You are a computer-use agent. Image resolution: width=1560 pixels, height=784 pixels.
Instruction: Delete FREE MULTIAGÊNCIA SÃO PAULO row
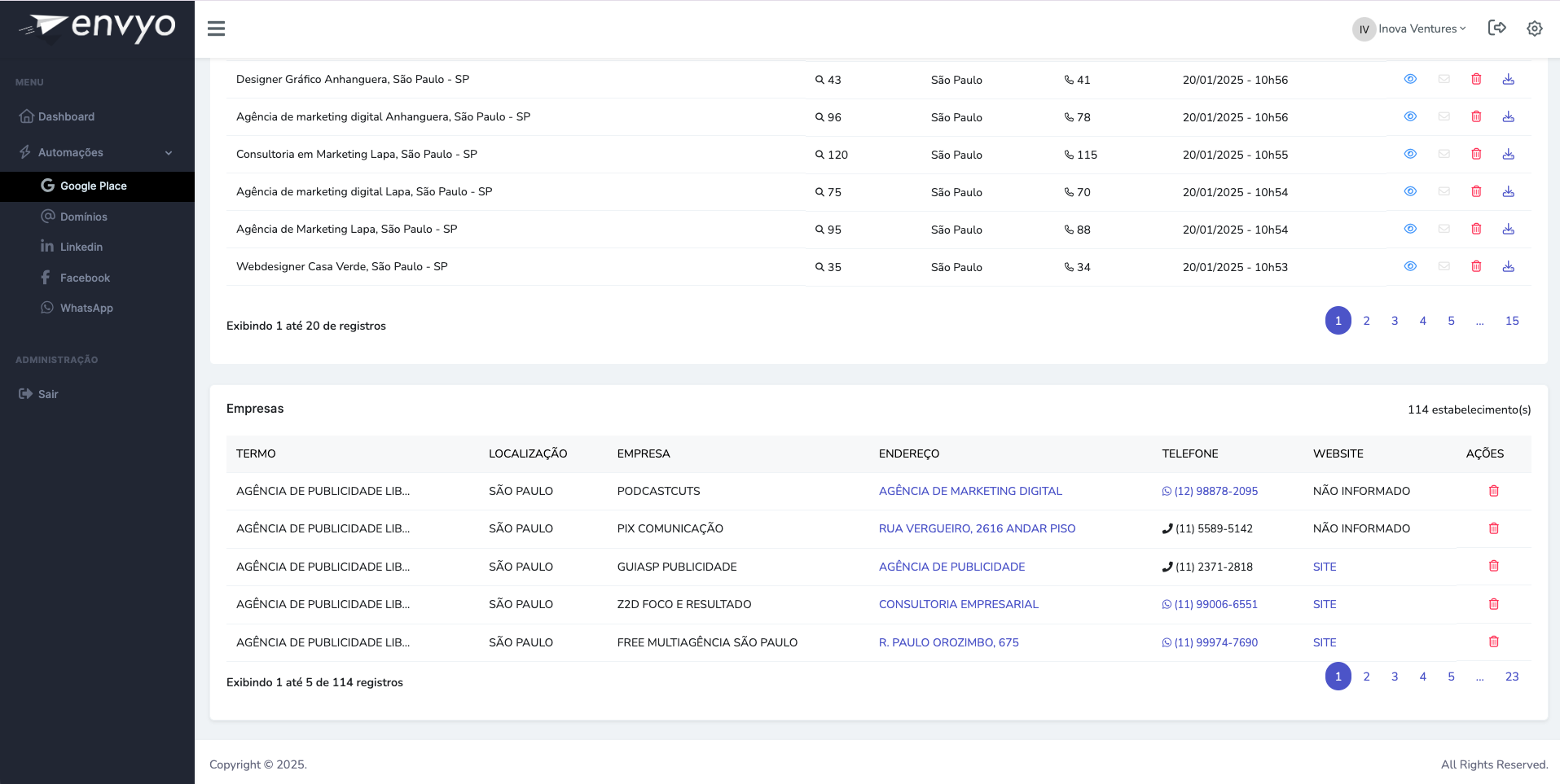click(1494, 642)
